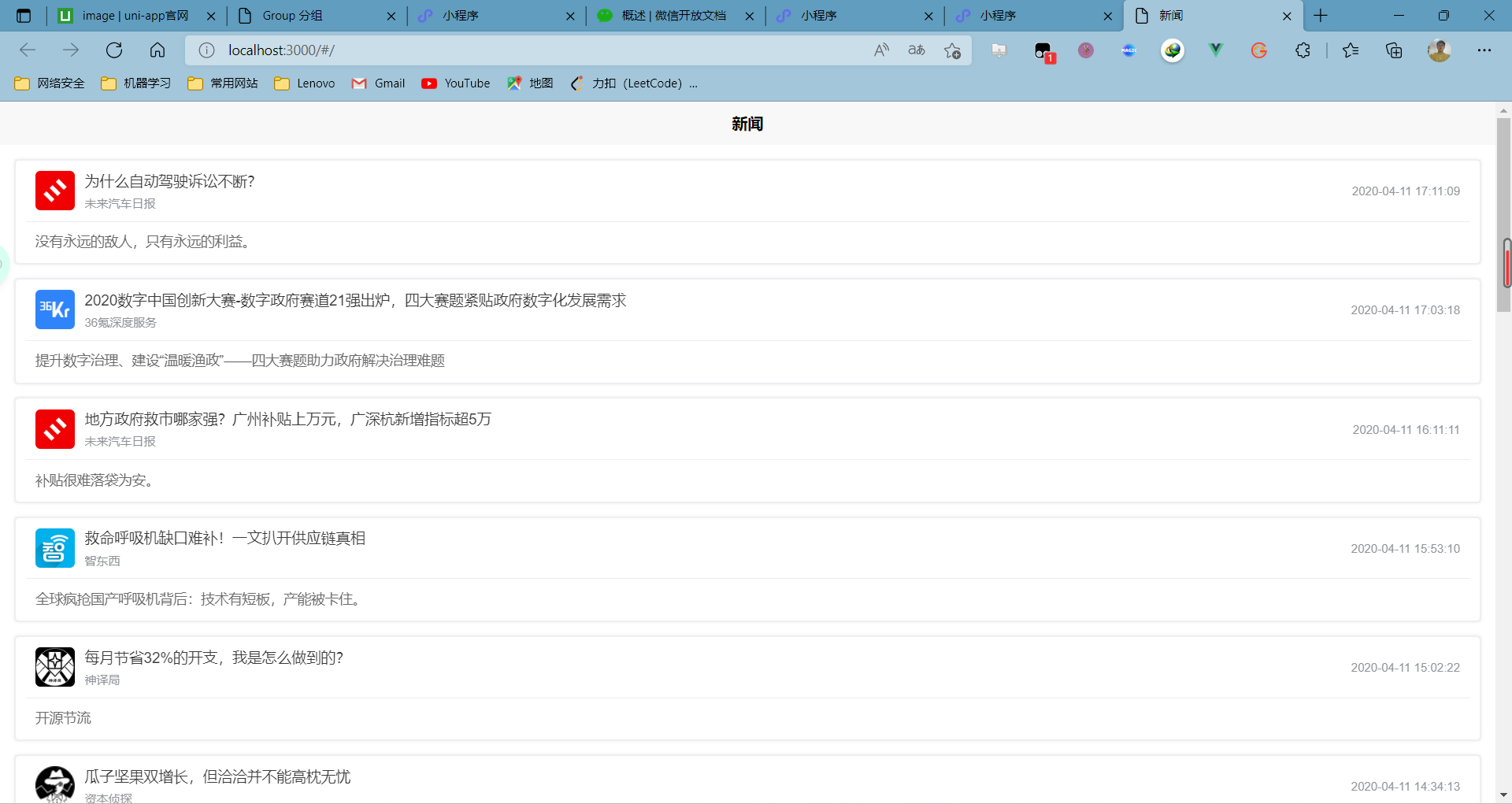Click timestamp 2020-04-11 15:53:10
Screen dimensions: 1512x804
(1406, 549)
